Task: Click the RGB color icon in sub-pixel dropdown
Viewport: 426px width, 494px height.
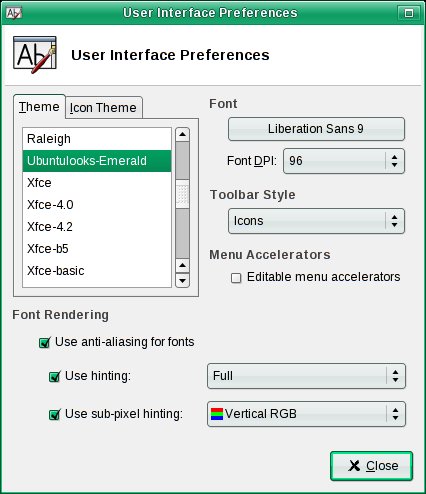Action: pyautogui.click(x=217, y=414)
